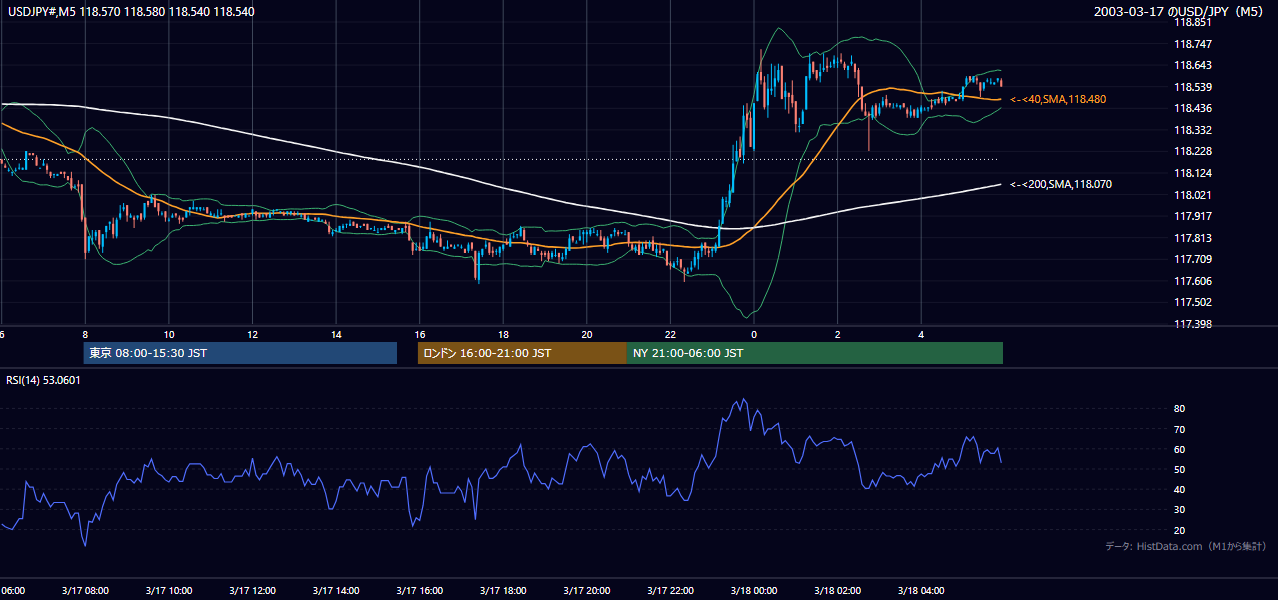Click the RSI 70 level label

1179,429
